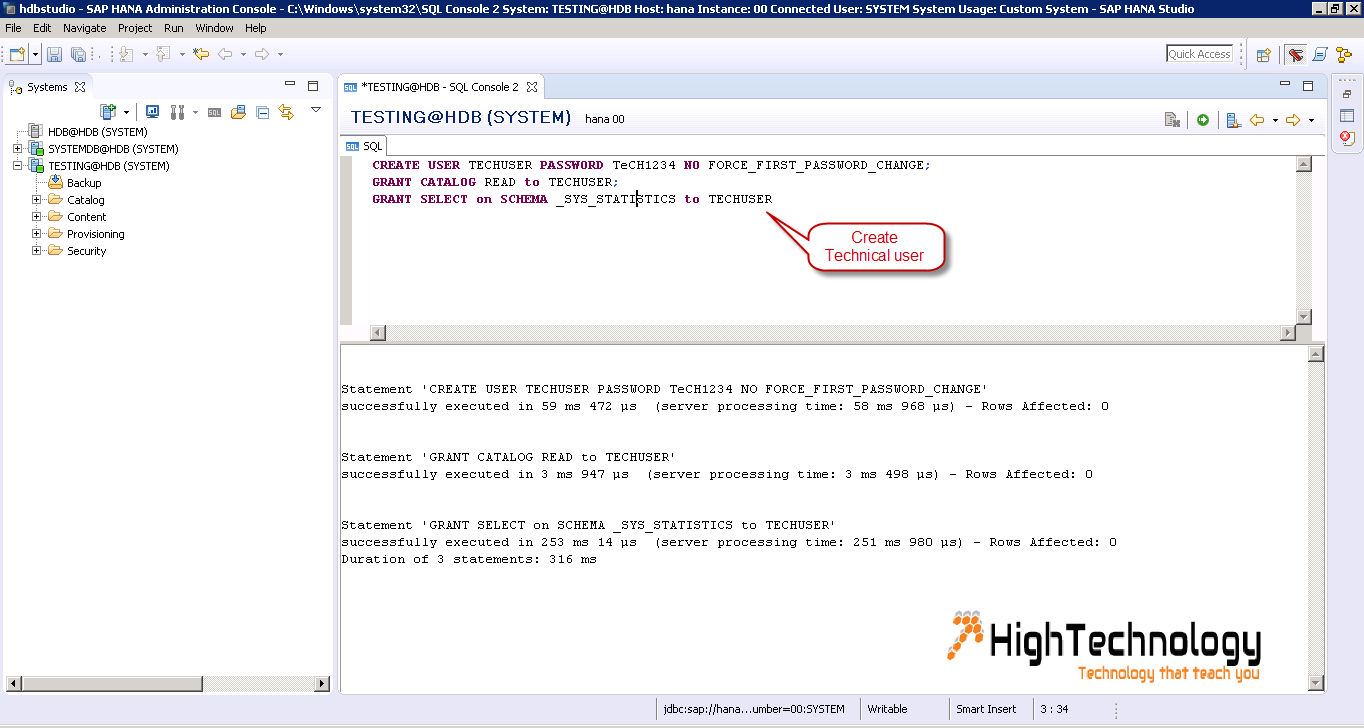Viewport: 1364px width, 728px height.
Task: Open SQL Console from Systems toolbar
Action: click(214, 112)
